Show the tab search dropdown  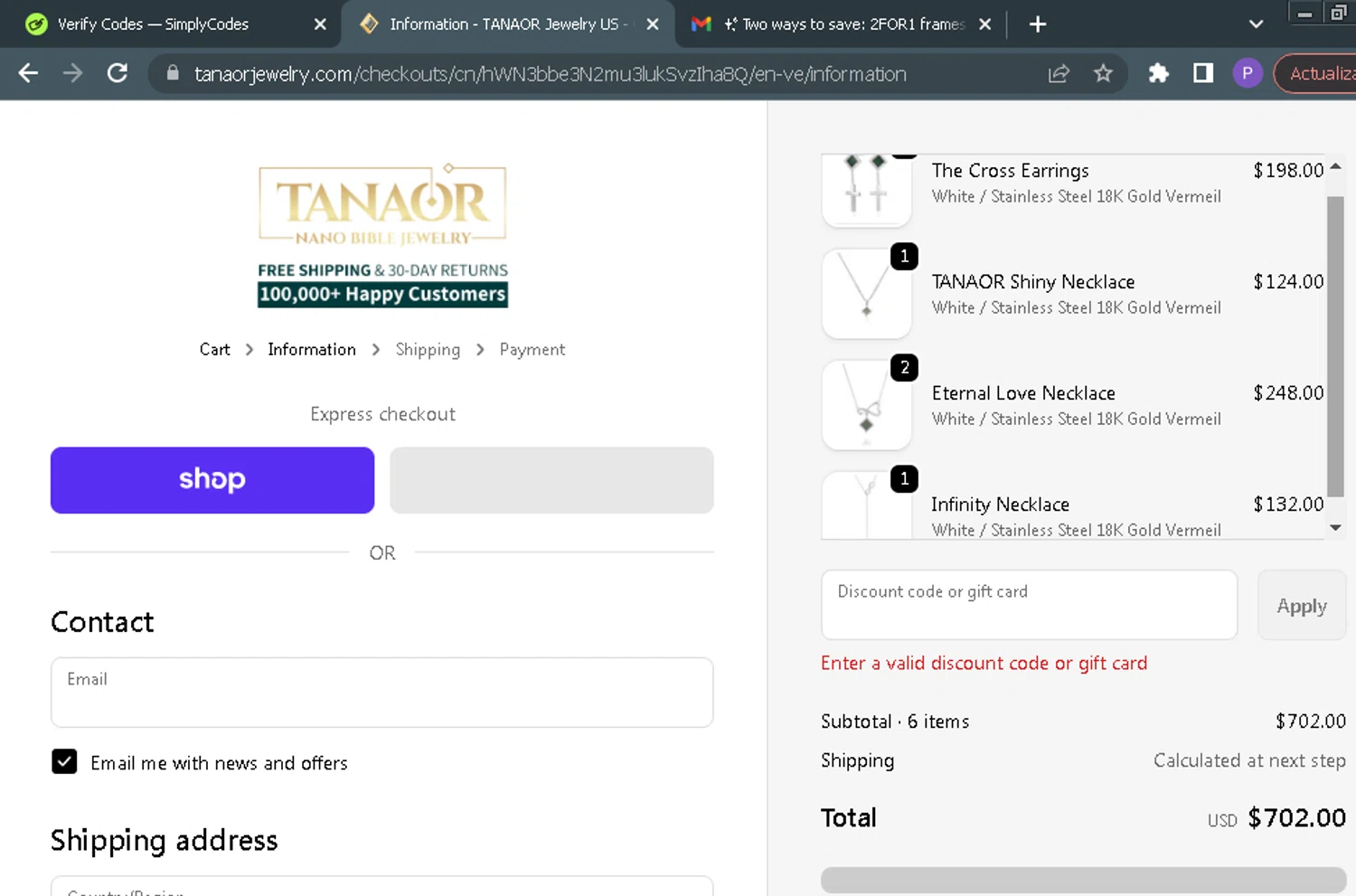point(1256,24)
